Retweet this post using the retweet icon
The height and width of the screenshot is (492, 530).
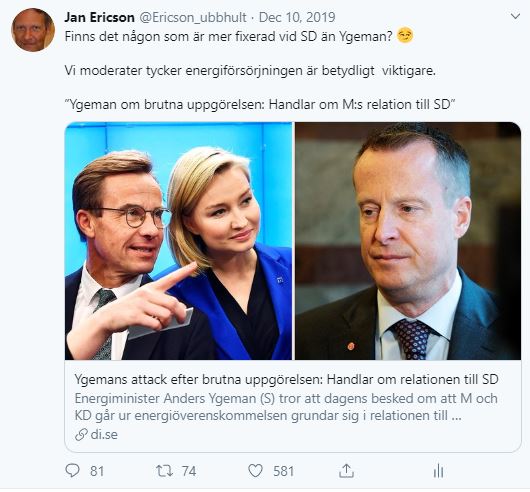[164, 471]
